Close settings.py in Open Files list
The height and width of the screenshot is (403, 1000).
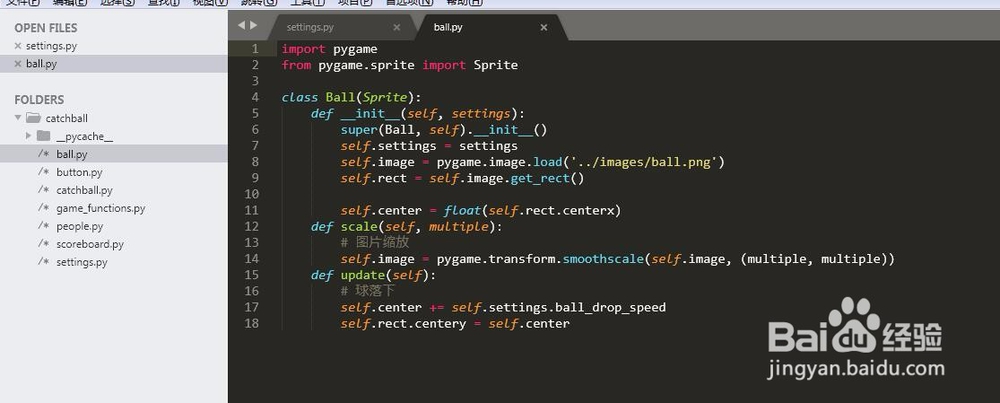pos(18,46)
